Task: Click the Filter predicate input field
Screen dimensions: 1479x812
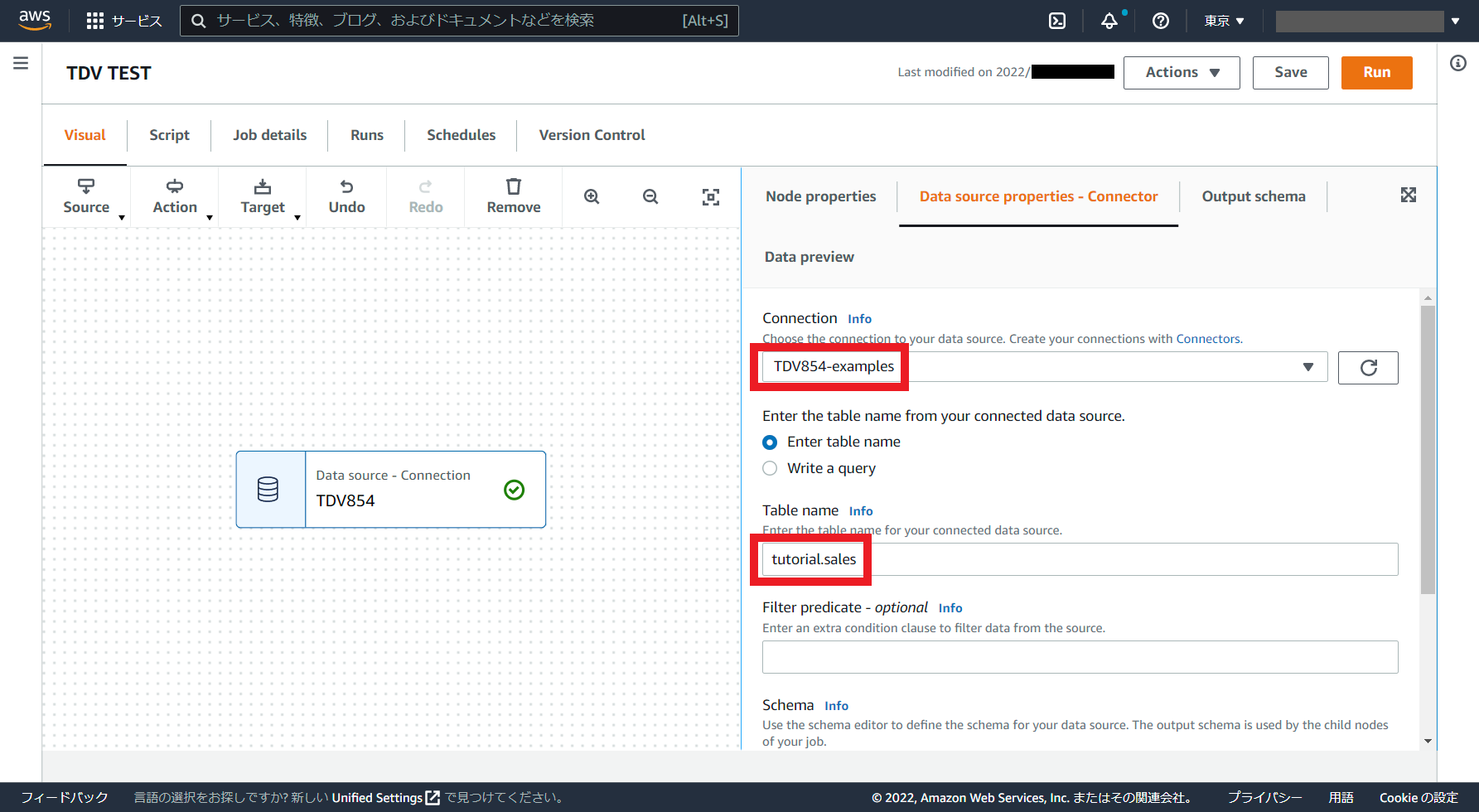Action: 1080,657
